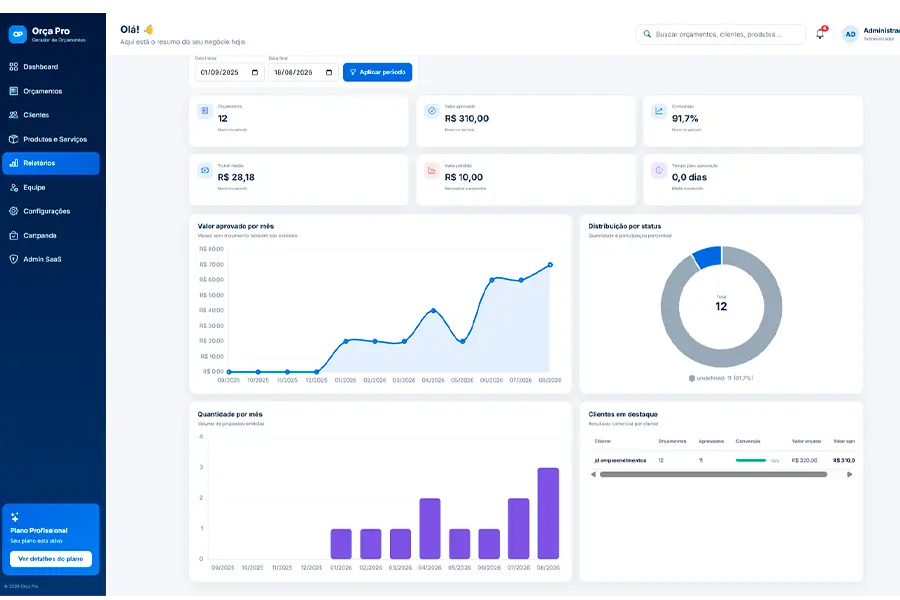
Task: Click the Dashboard grid icon in sidebar
Action: pos(14,67)
